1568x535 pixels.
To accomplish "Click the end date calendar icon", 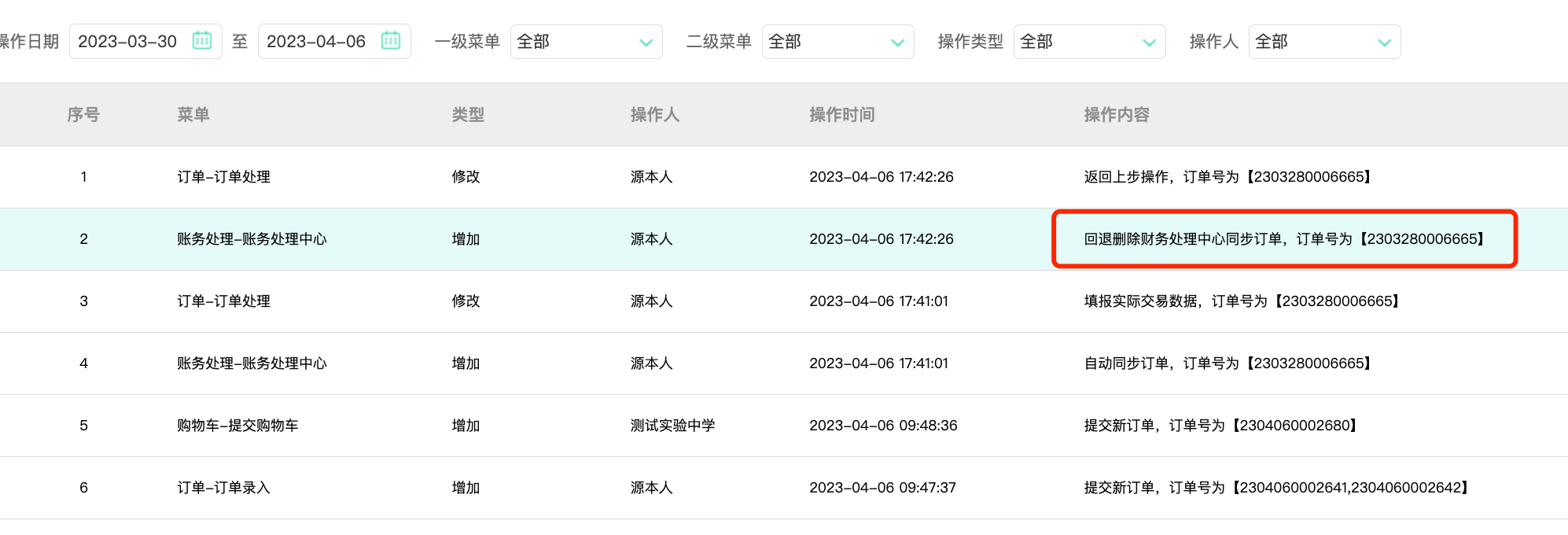I will point(391,41).
